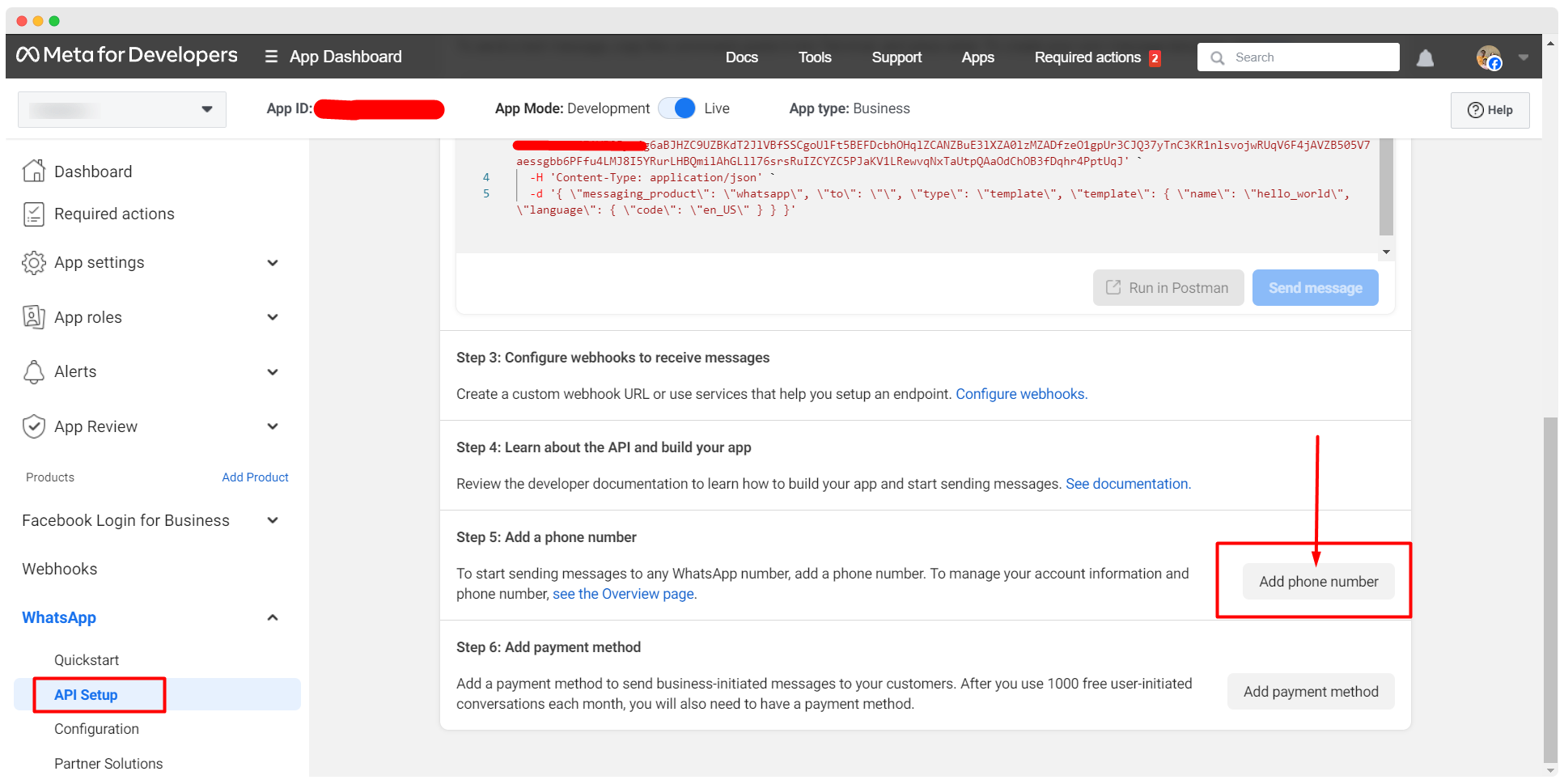The height and width of the screenshot is (784, 1564).
Task: Click the Required actions checklist icon
Action: (x=33, y=214)
